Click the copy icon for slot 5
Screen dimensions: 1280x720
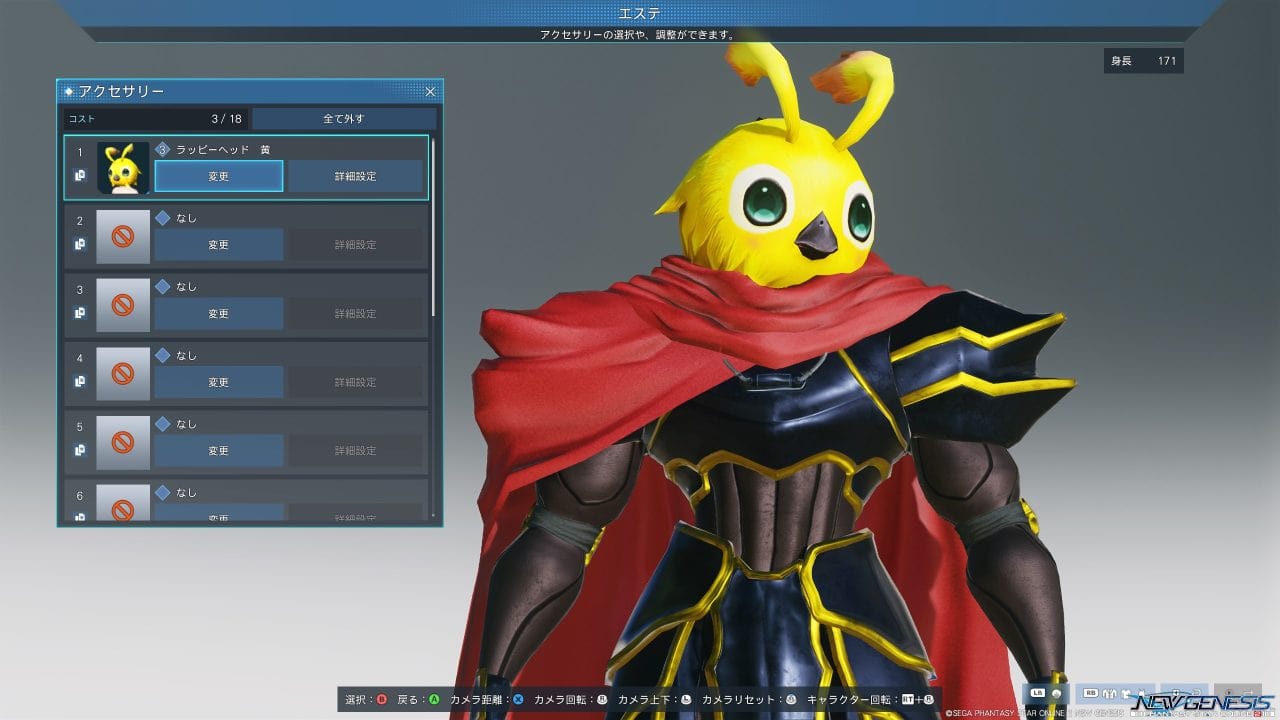point(80,450)
